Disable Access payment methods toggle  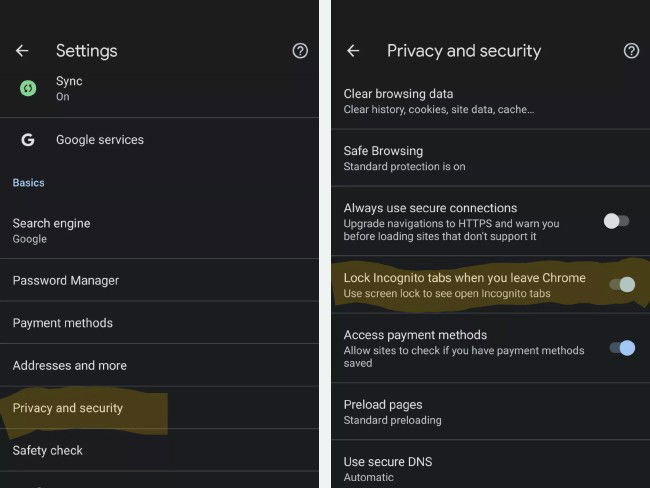(x=621, y=348)
